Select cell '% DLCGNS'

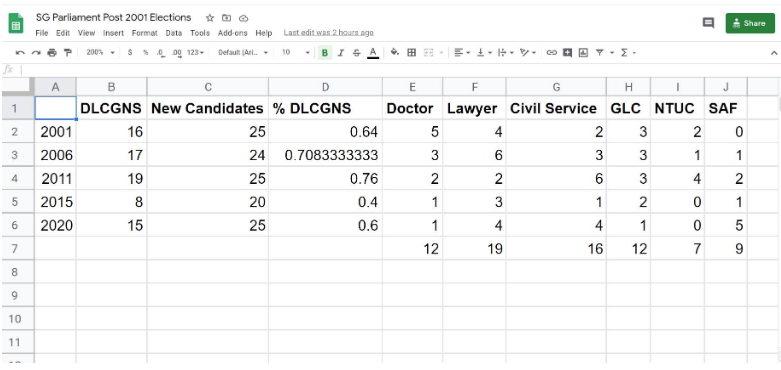pos(325,108)
